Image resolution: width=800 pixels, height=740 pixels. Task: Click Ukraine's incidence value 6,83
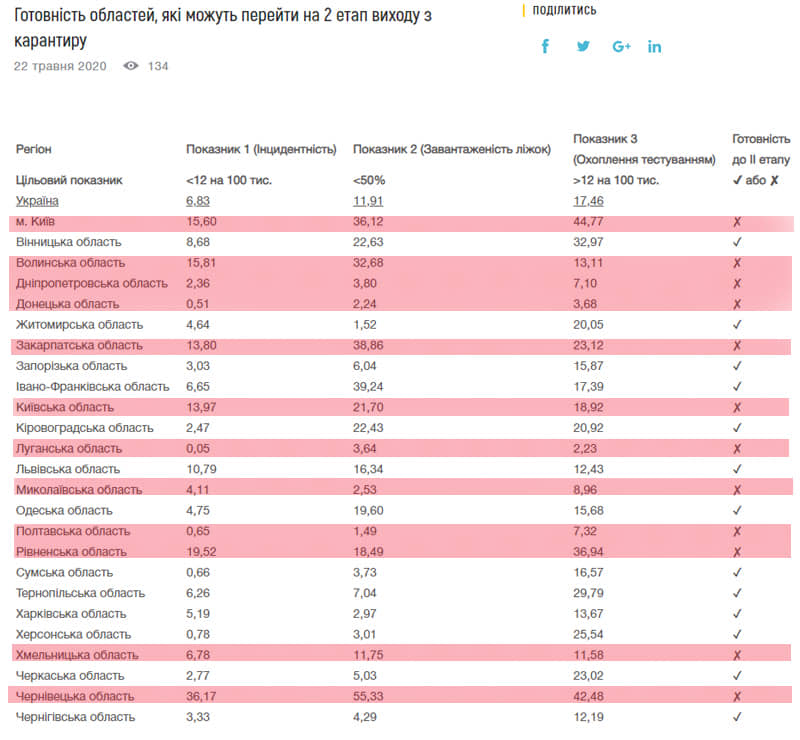point(198,201)
